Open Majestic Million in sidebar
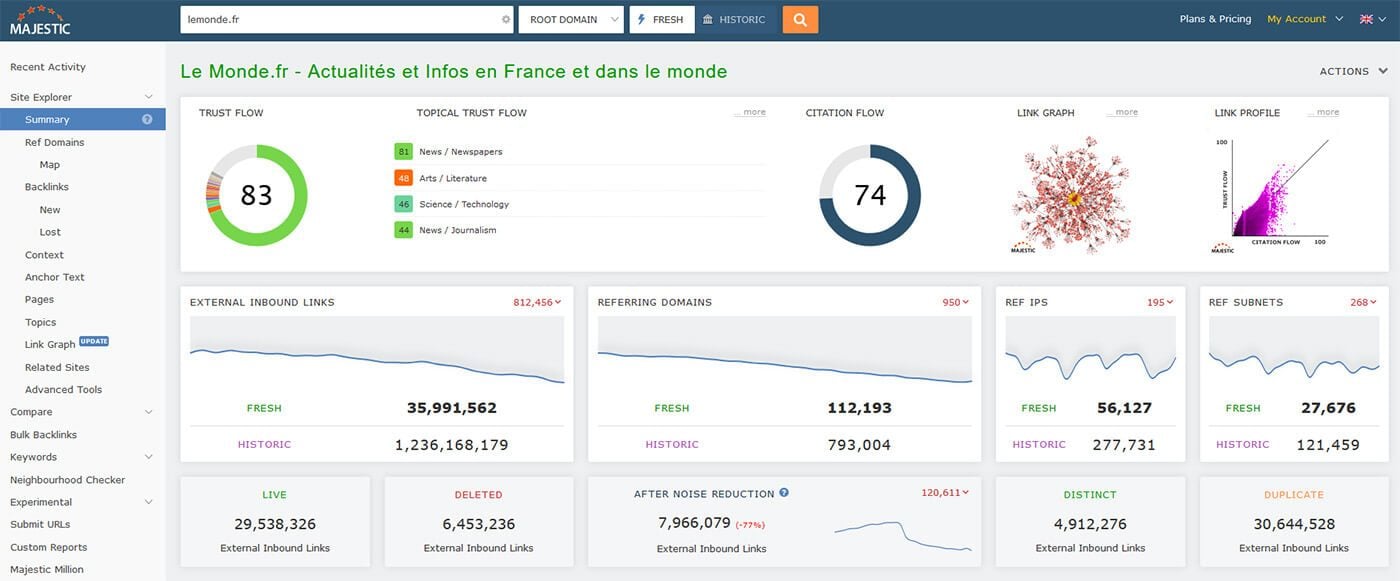Viewport: 1400px width, 581px height. click(47, 569)
